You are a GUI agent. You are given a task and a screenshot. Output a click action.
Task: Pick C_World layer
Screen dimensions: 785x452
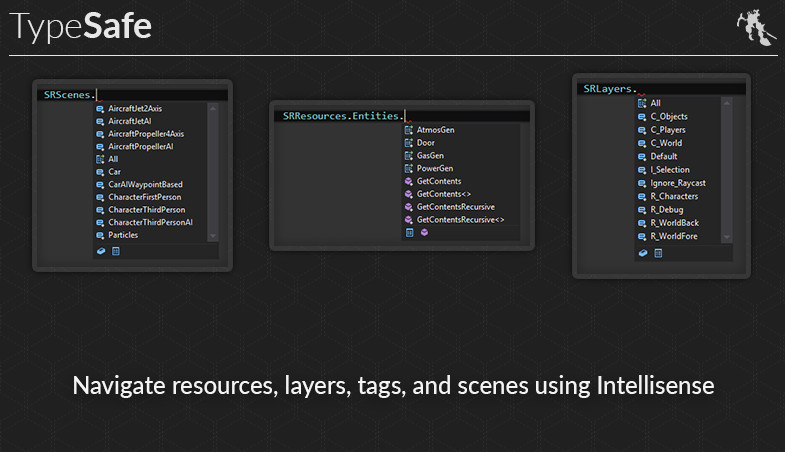pos(666,143)
